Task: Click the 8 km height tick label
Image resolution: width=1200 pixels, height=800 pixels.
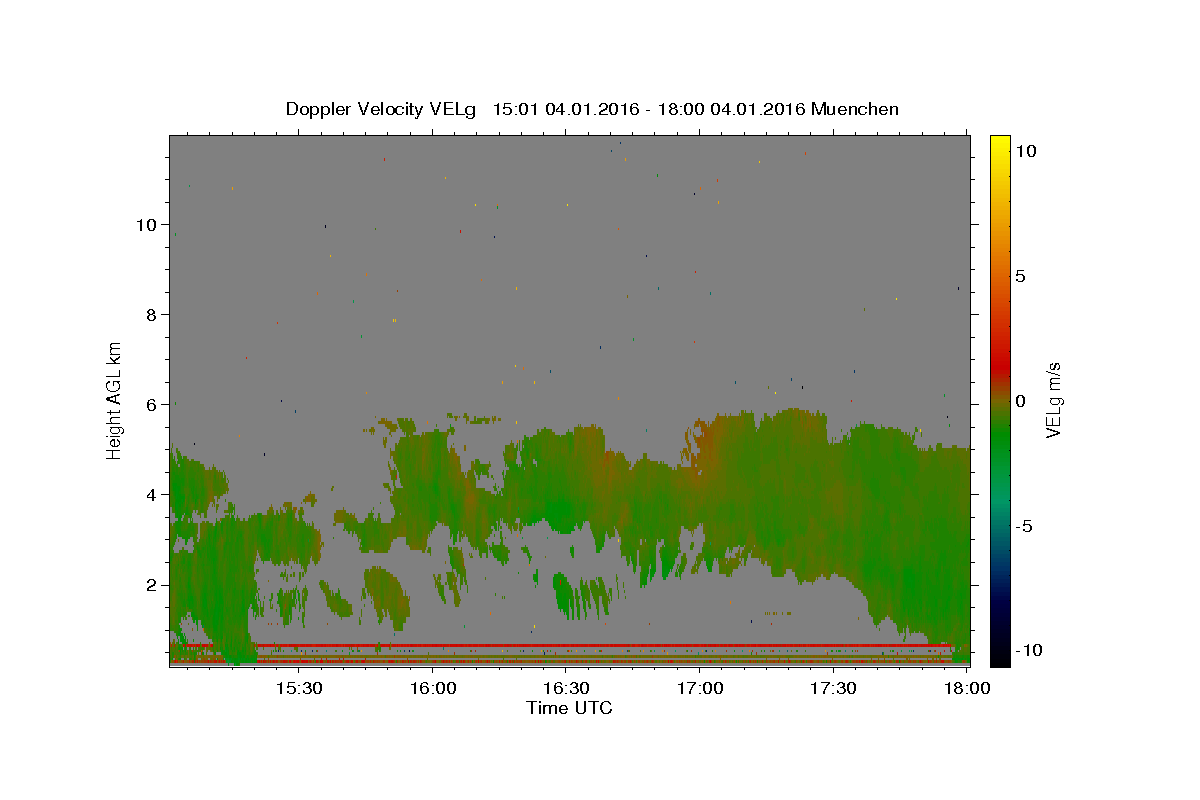Action: (152, 315)
